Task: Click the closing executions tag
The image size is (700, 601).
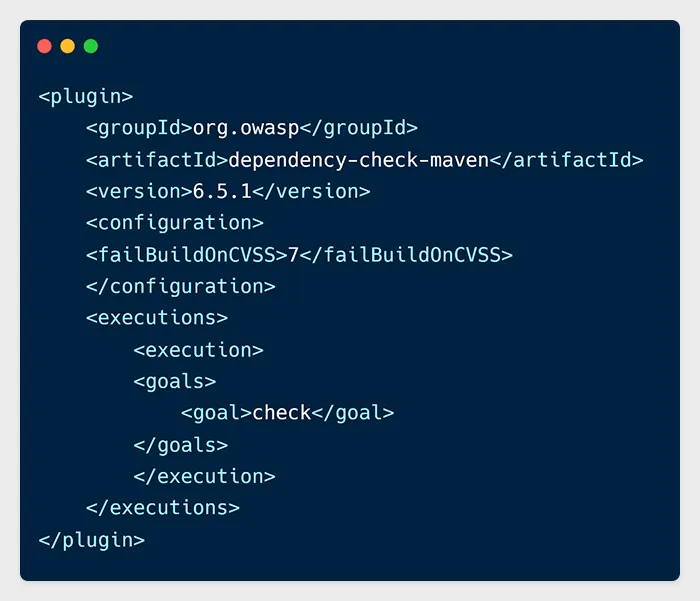Action: click(x=163, y=508)
